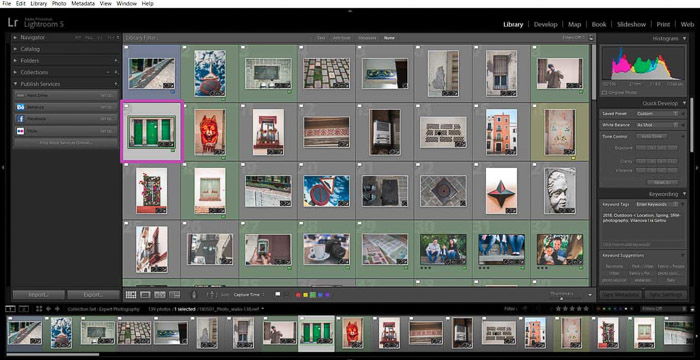700x360 pixels.
Task: Collapse the Keywording panel
Action: point(685,194)
